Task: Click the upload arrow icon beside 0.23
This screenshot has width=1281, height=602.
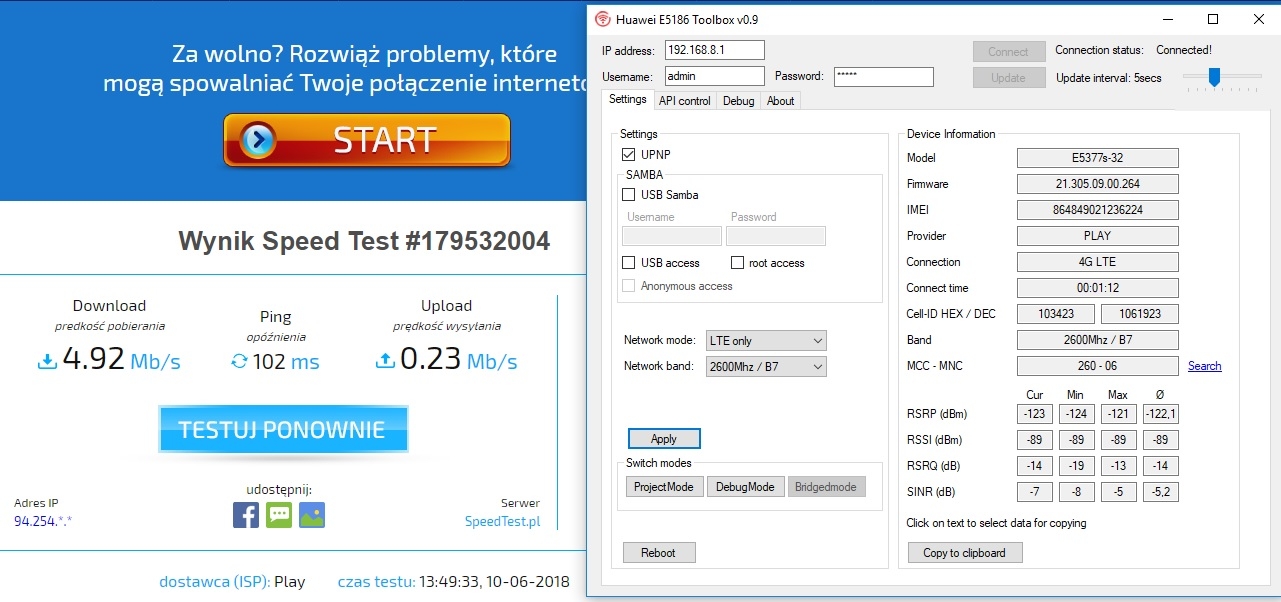Action: coord(385,361)
